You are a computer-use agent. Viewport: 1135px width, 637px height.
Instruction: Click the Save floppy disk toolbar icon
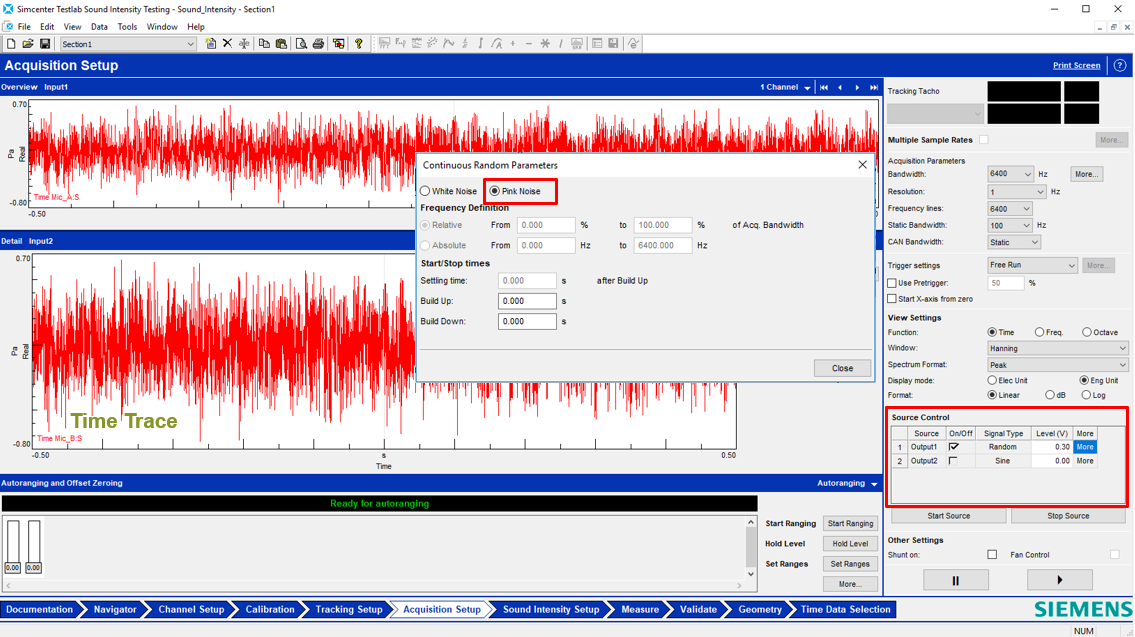[44, 44]
